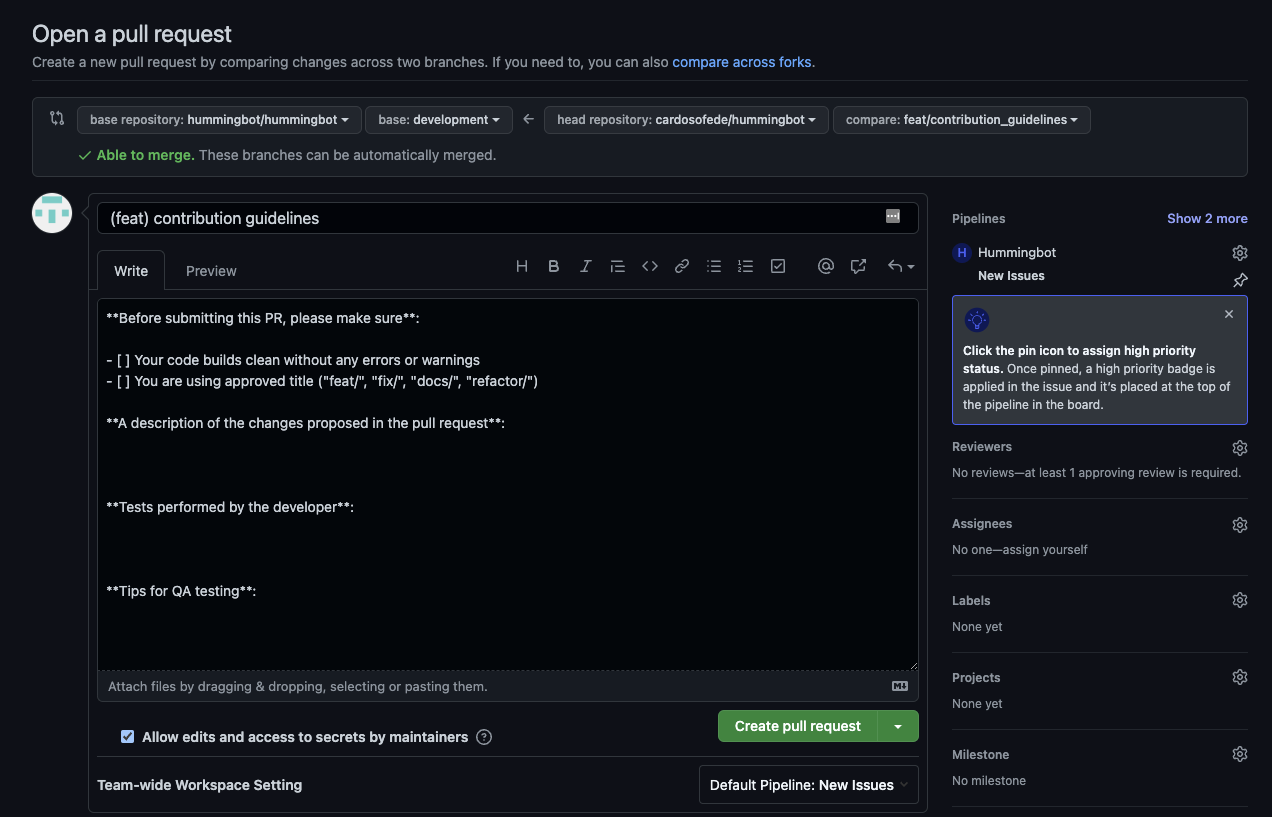Insert a blockquote

pos(617,266)
